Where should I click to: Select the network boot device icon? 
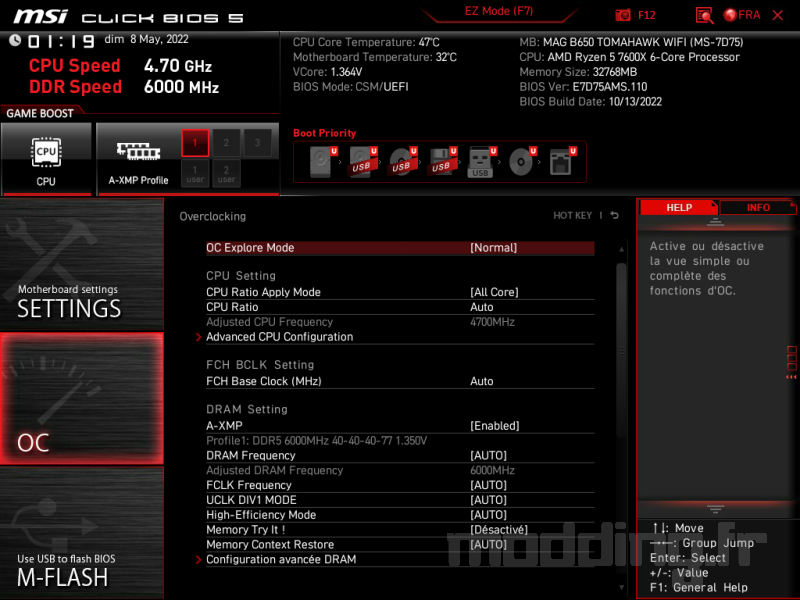pos(562,162)
